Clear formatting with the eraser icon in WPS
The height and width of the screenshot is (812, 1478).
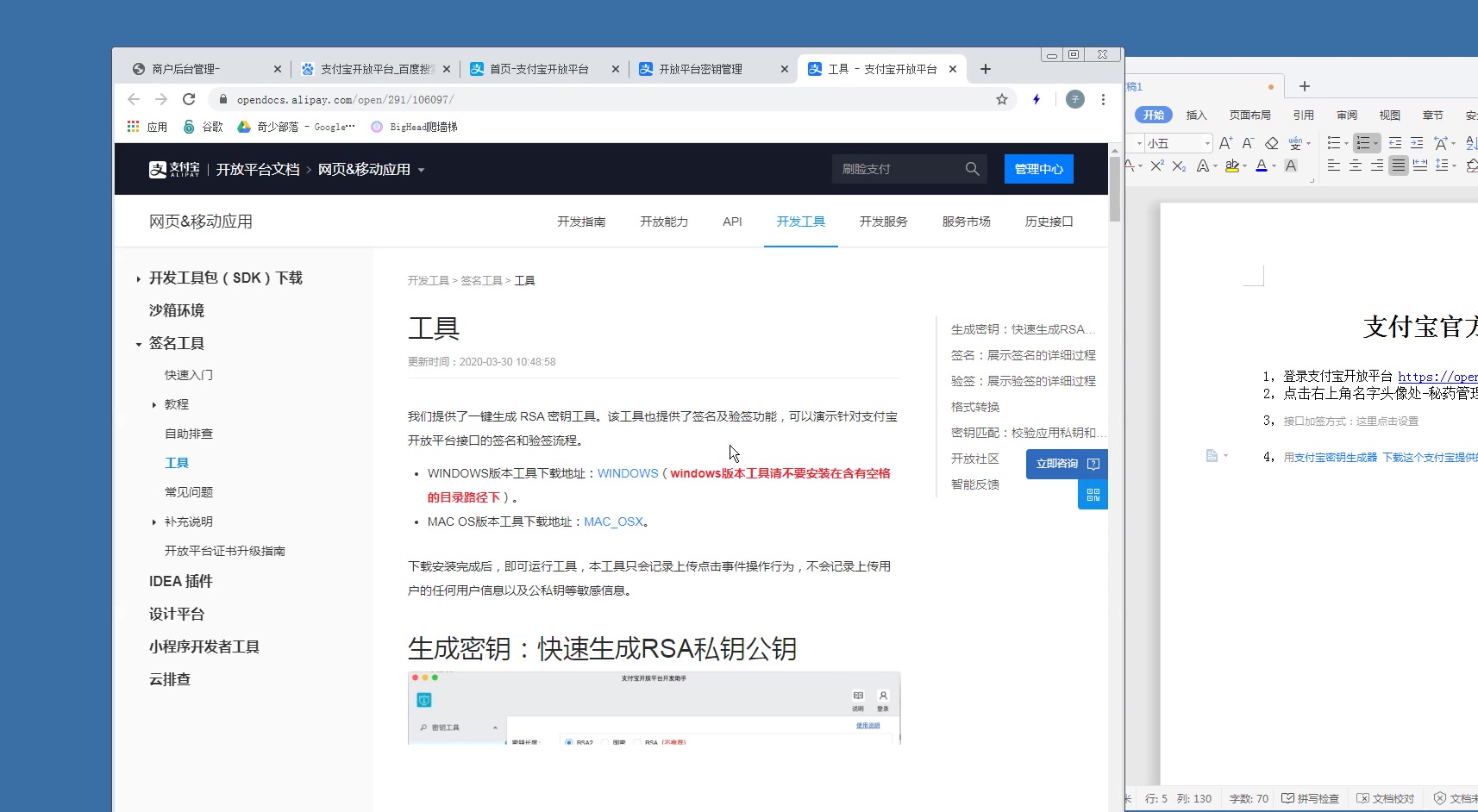tap(1271, 143)
